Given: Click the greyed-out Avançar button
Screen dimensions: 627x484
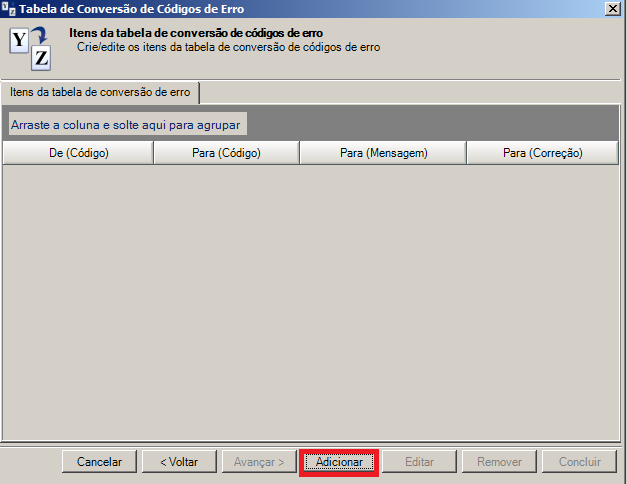Looking at the screenshot, I should coord(259,462).
